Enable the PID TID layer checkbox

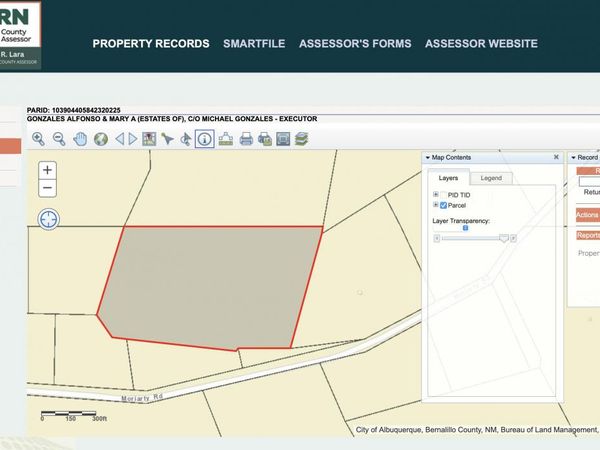pyautogui.click(x=444, y=194)
